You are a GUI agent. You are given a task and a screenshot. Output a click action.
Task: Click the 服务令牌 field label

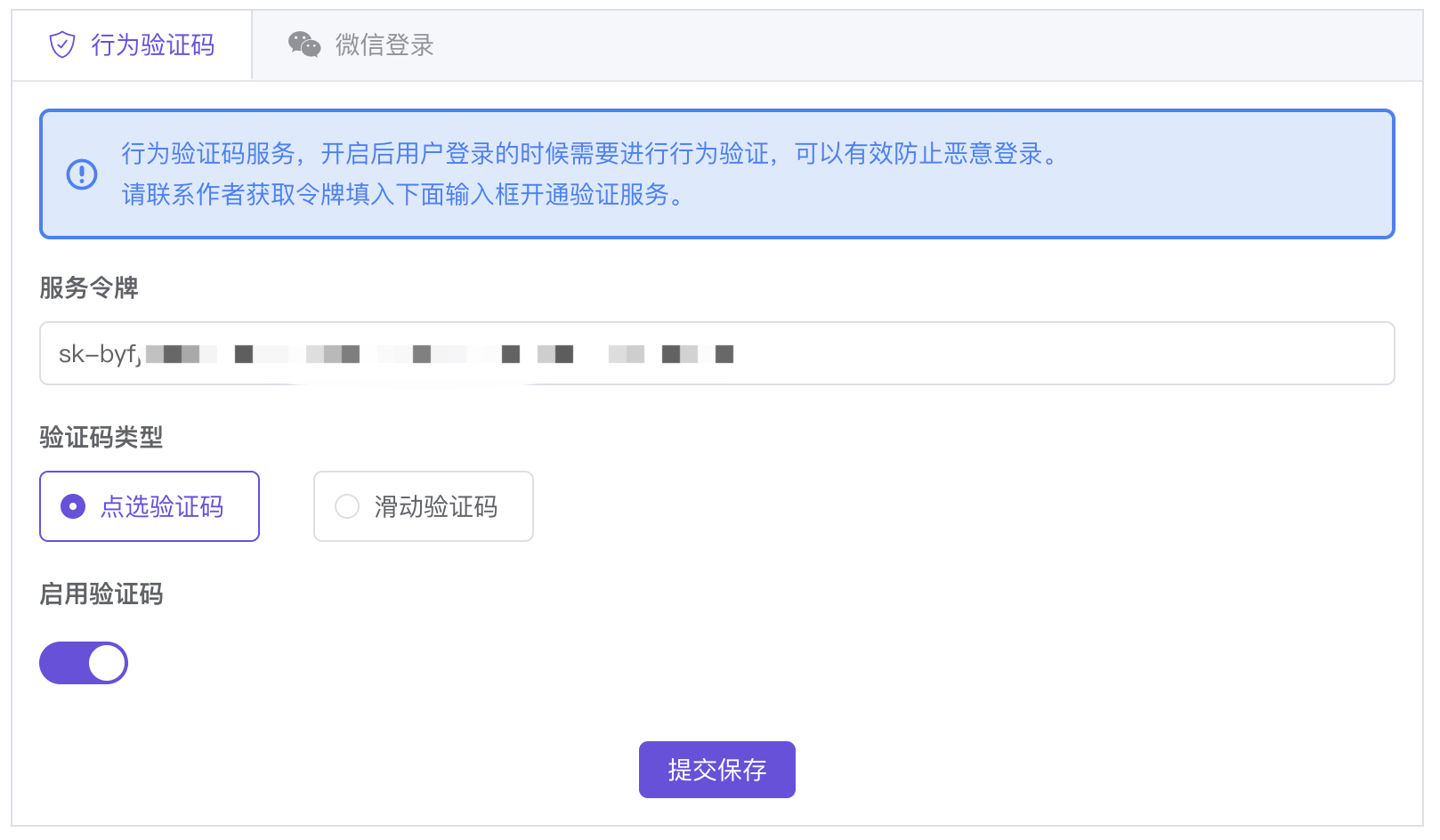[89, 287]
